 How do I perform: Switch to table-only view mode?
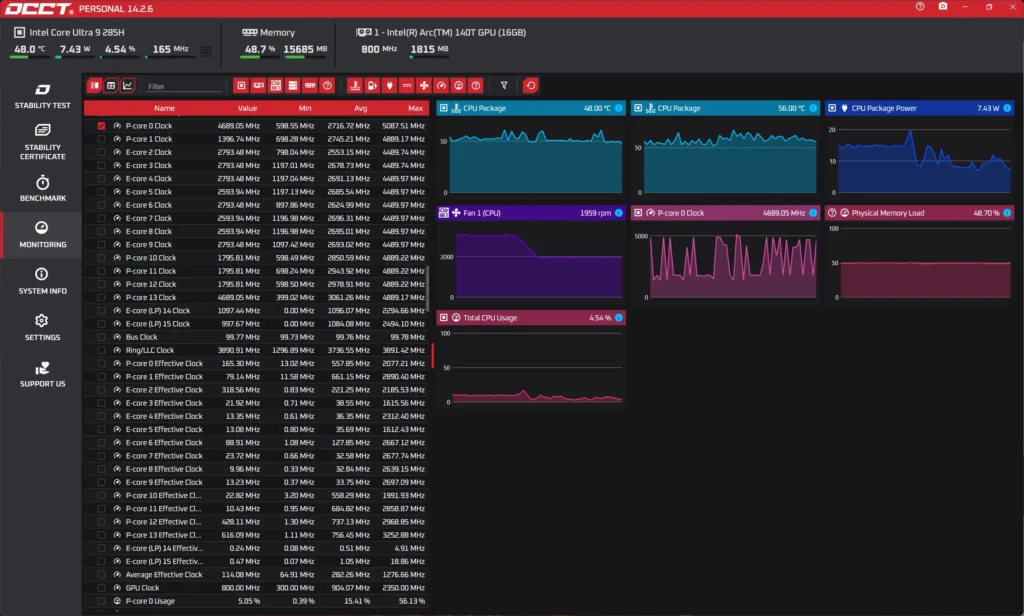click(x=111, y=86)
